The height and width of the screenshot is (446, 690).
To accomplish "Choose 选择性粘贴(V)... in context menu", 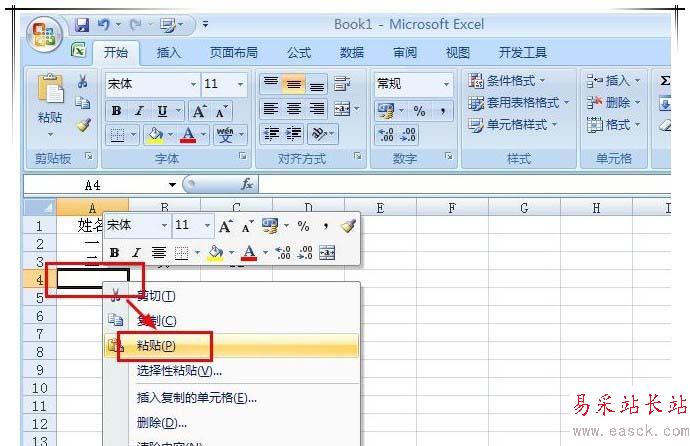I will [232, 371].
